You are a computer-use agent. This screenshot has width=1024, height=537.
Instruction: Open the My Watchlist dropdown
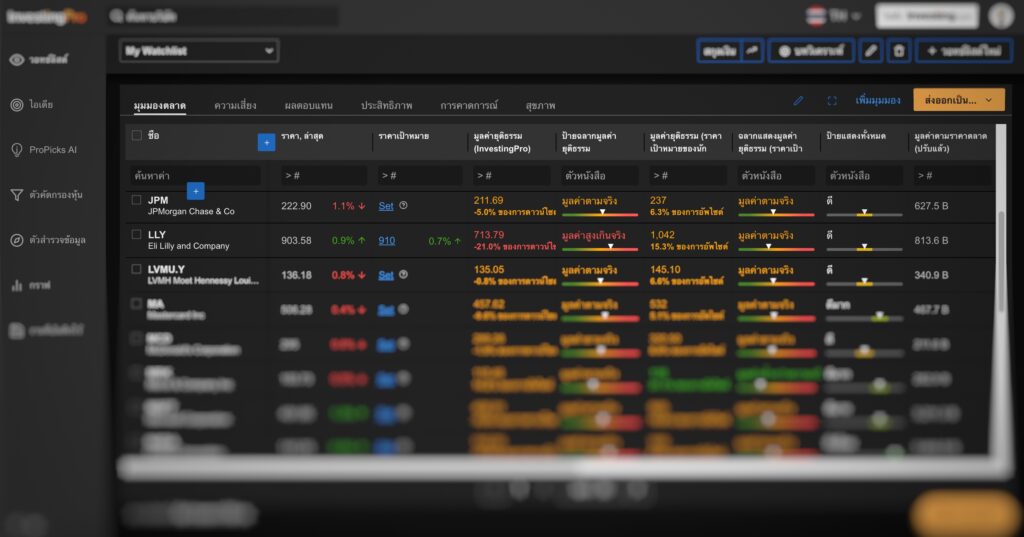pyautogui.click(x=199, y=51)
